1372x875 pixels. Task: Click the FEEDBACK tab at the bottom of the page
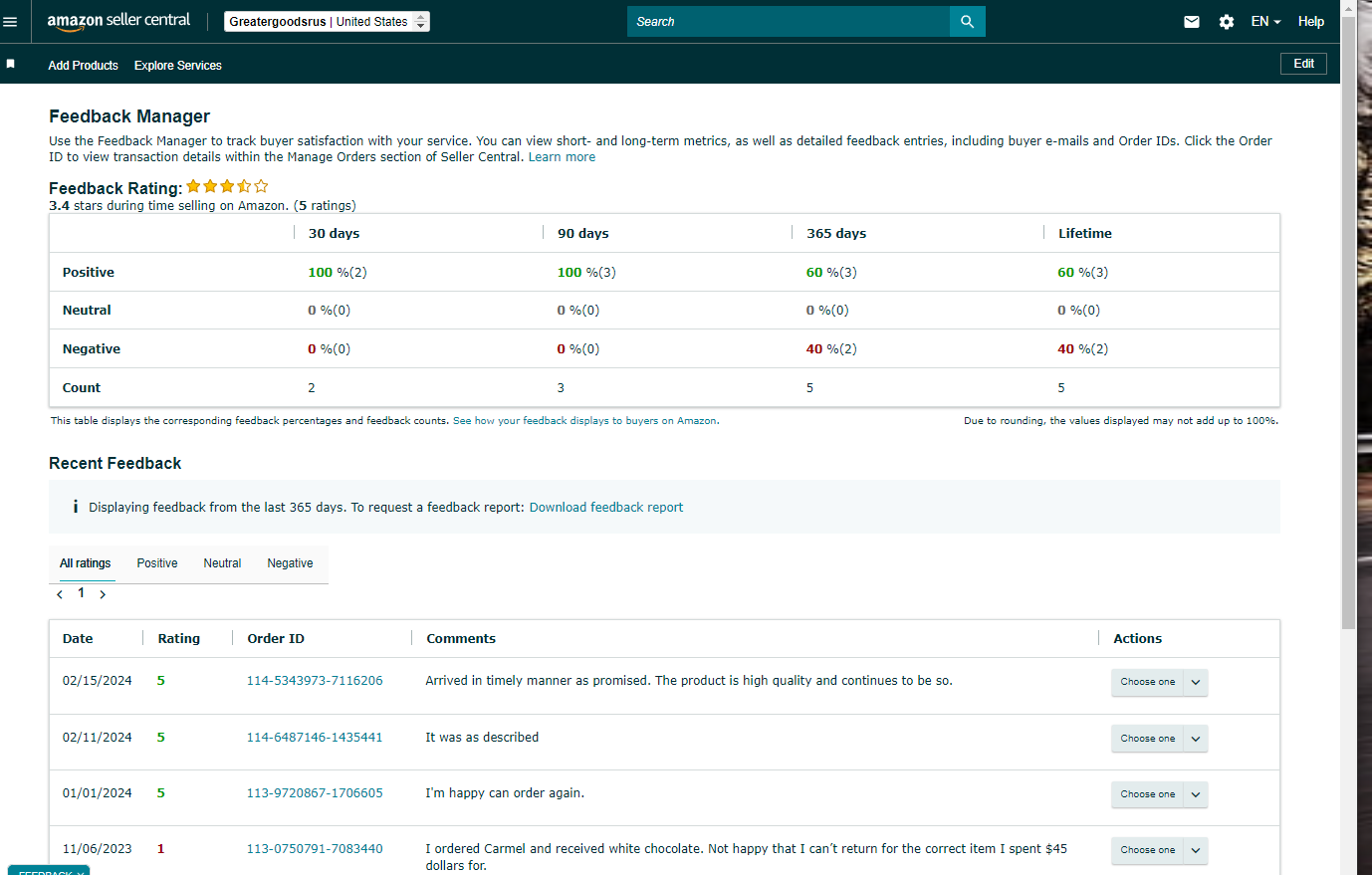(x=49, y=871)
